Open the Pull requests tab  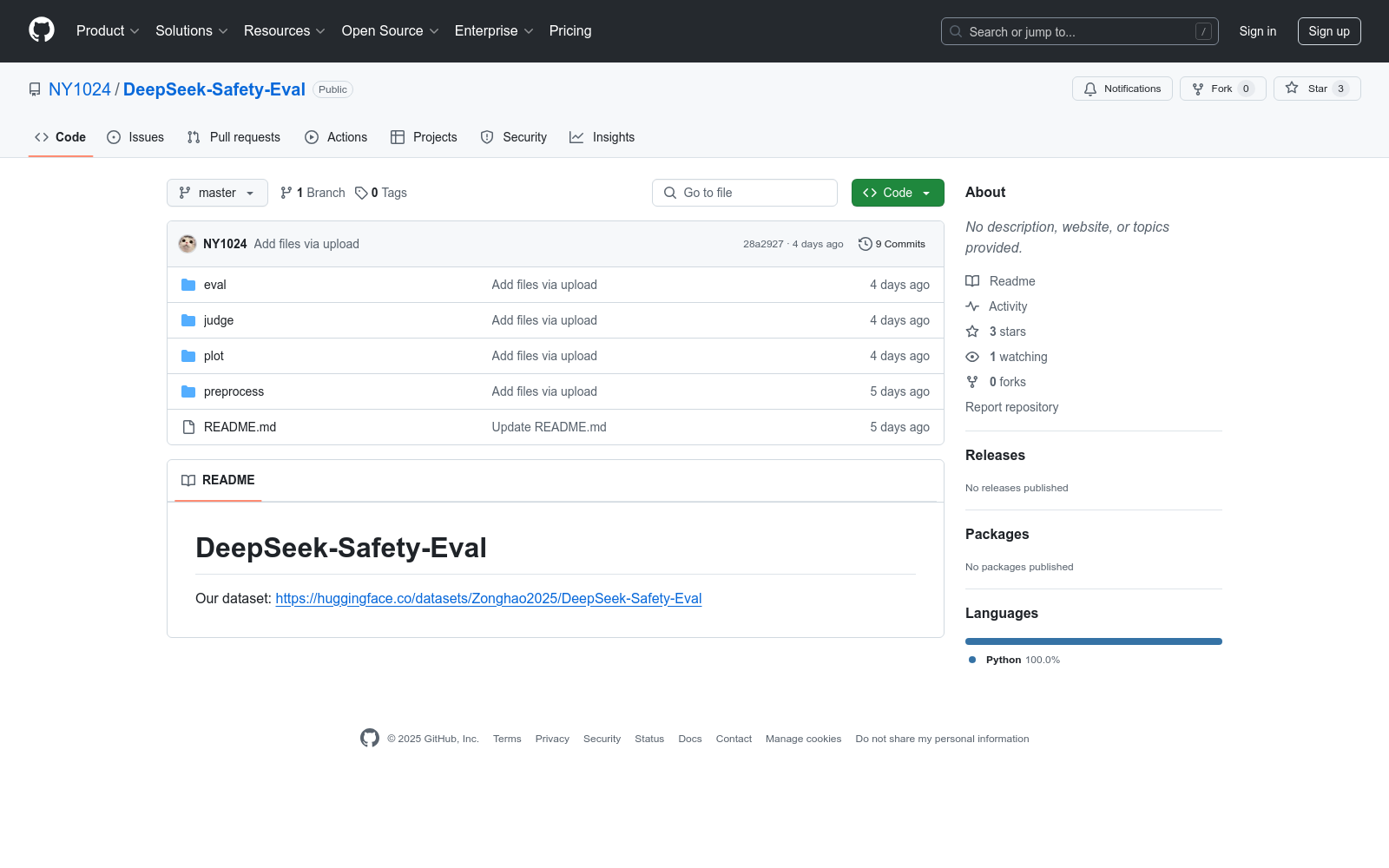234,137
